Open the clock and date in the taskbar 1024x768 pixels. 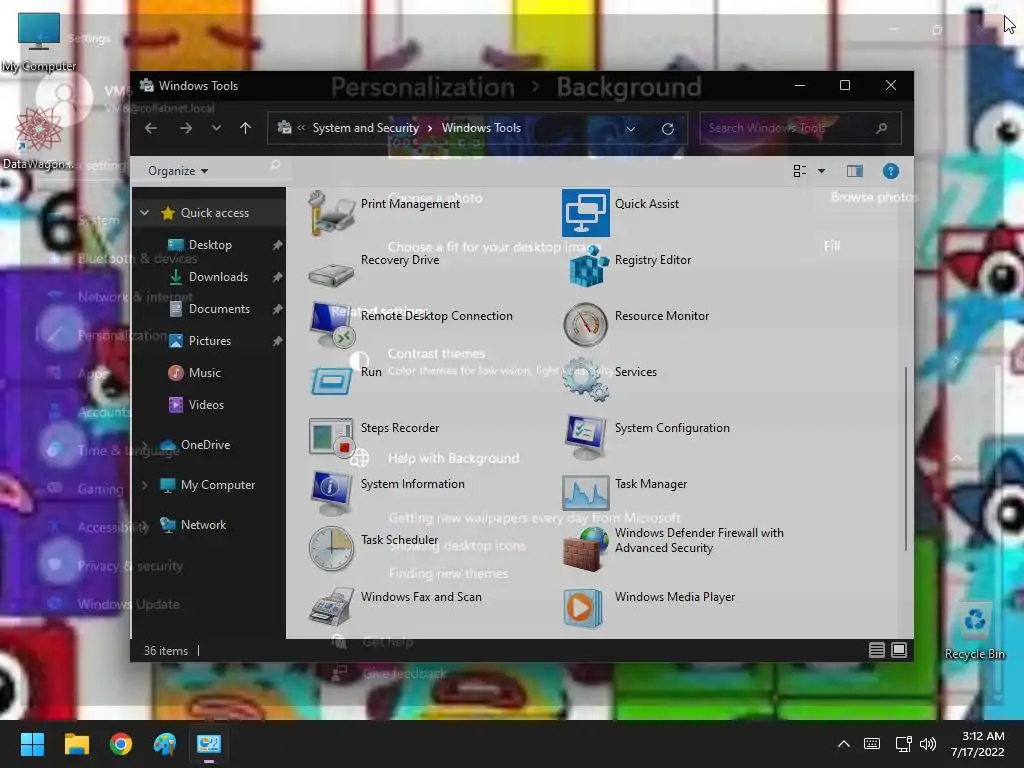(978, 744)
